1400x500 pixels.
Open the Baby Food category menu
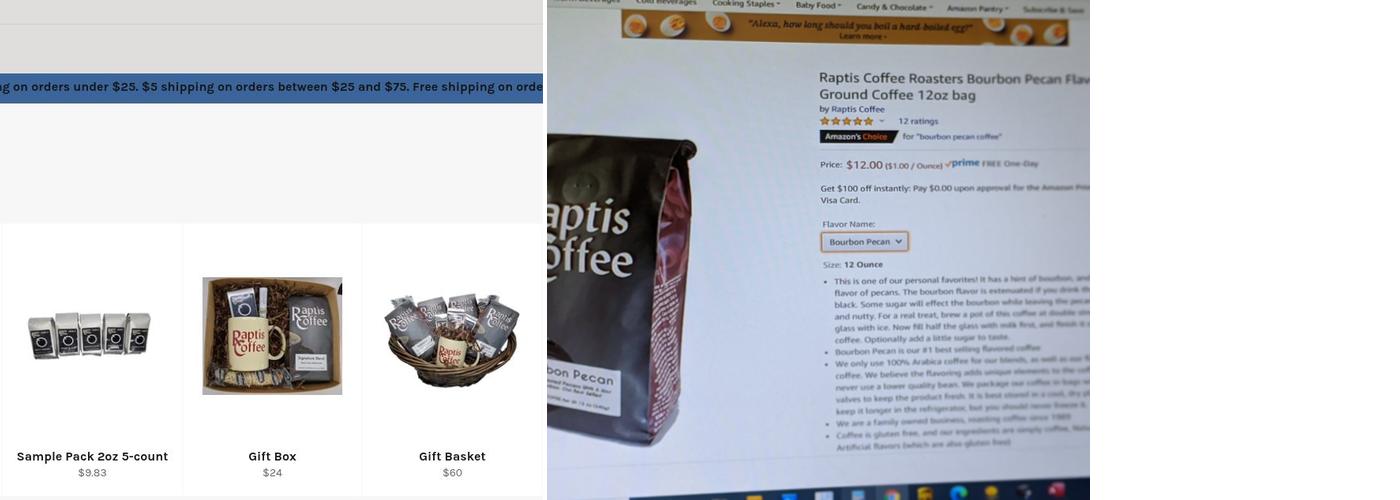pos(818,6)
